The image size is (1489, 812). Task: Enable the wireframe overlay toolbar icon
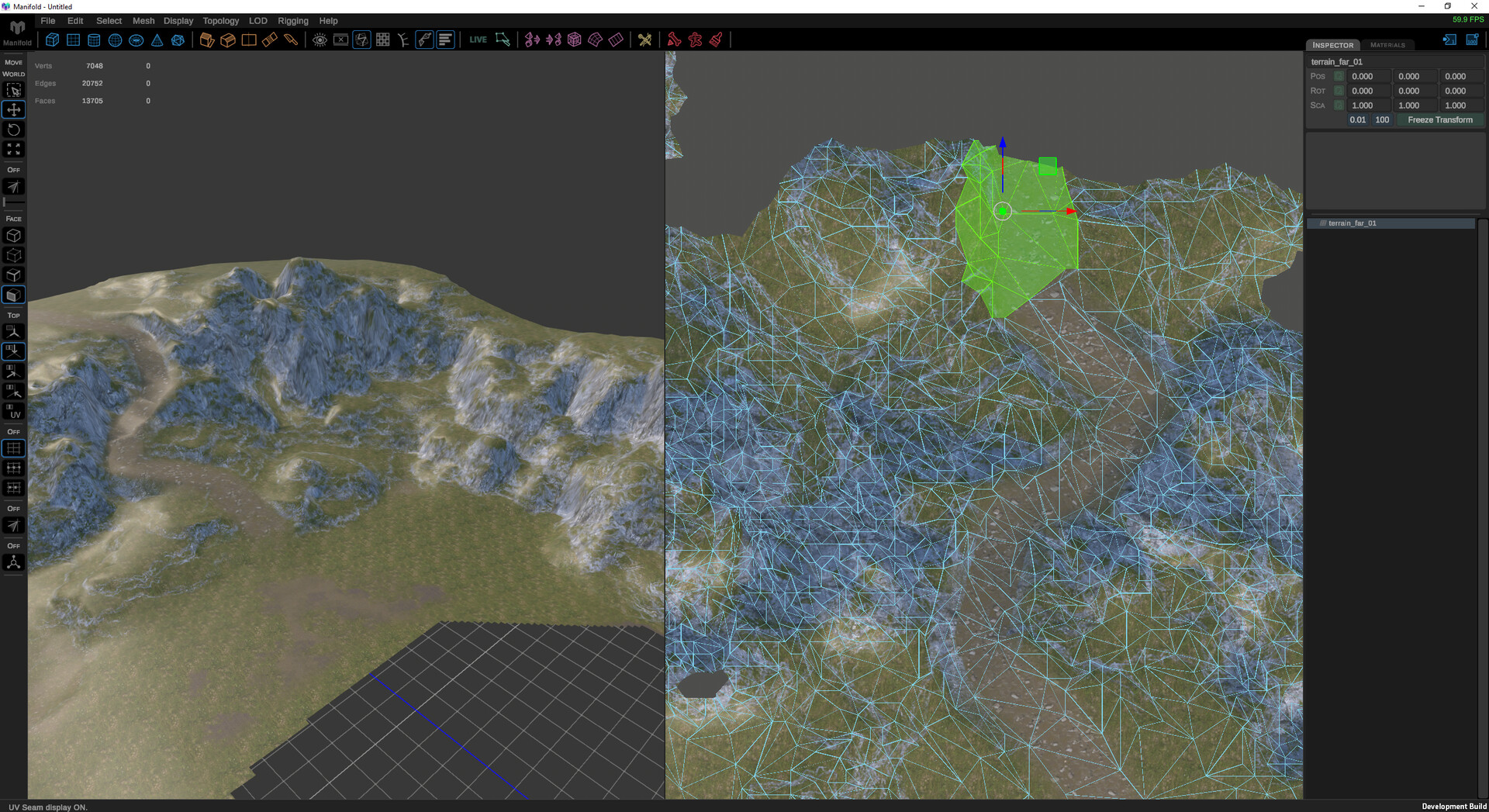click(x=362, y=40)
